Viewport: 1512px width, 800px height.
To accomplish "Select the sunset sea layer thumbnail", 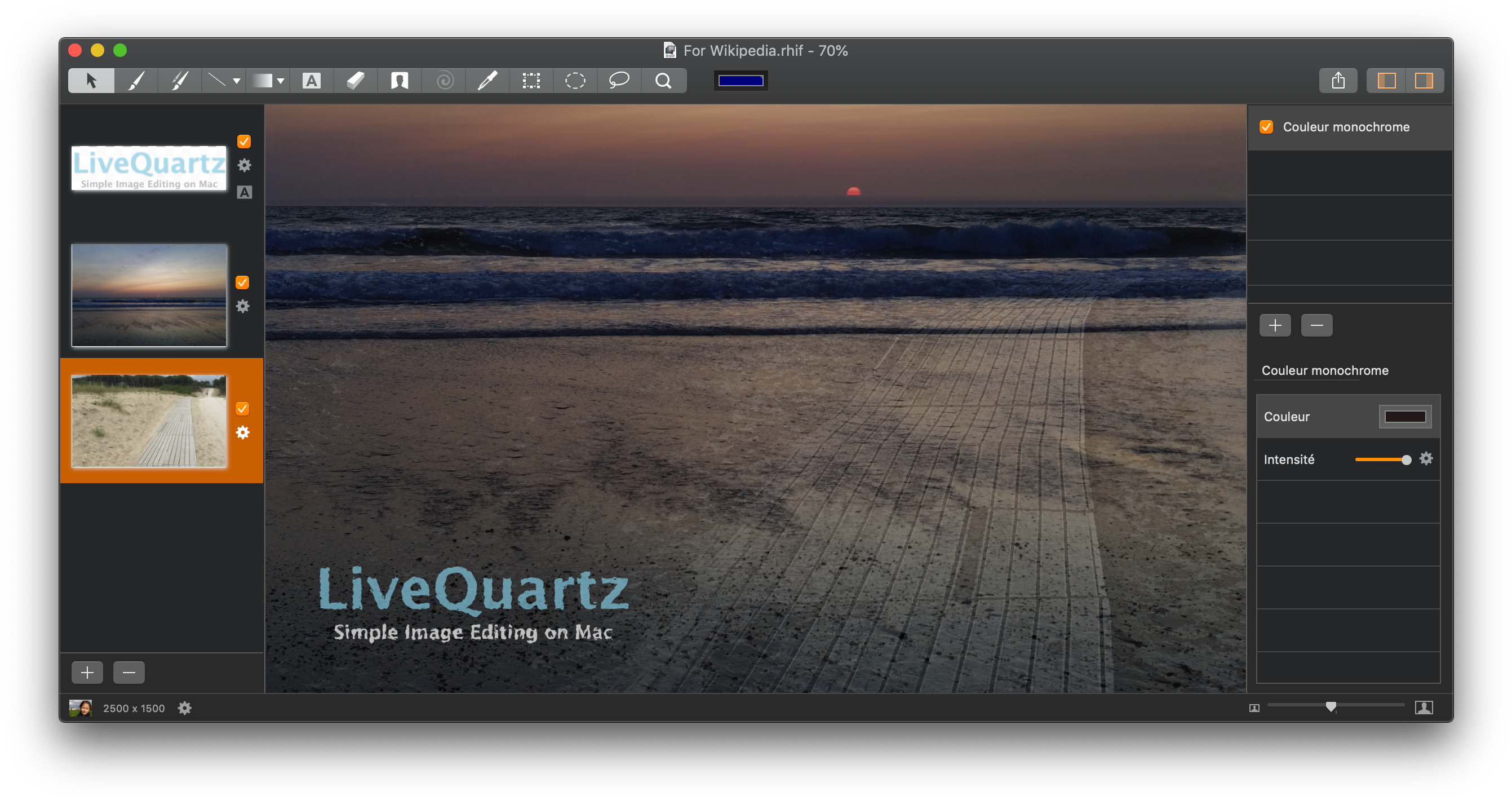I will pos(149,295).
